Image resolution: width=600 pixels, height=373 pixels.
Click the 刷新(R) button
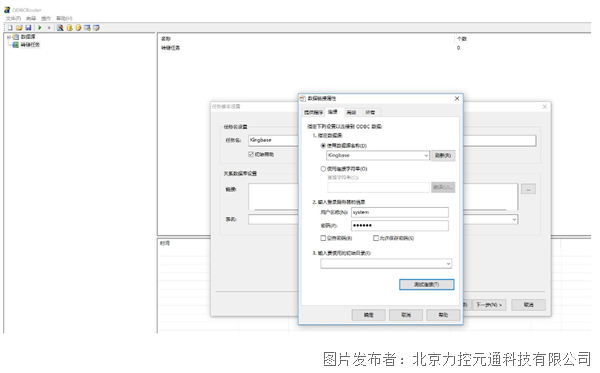(x=443, y=155)
